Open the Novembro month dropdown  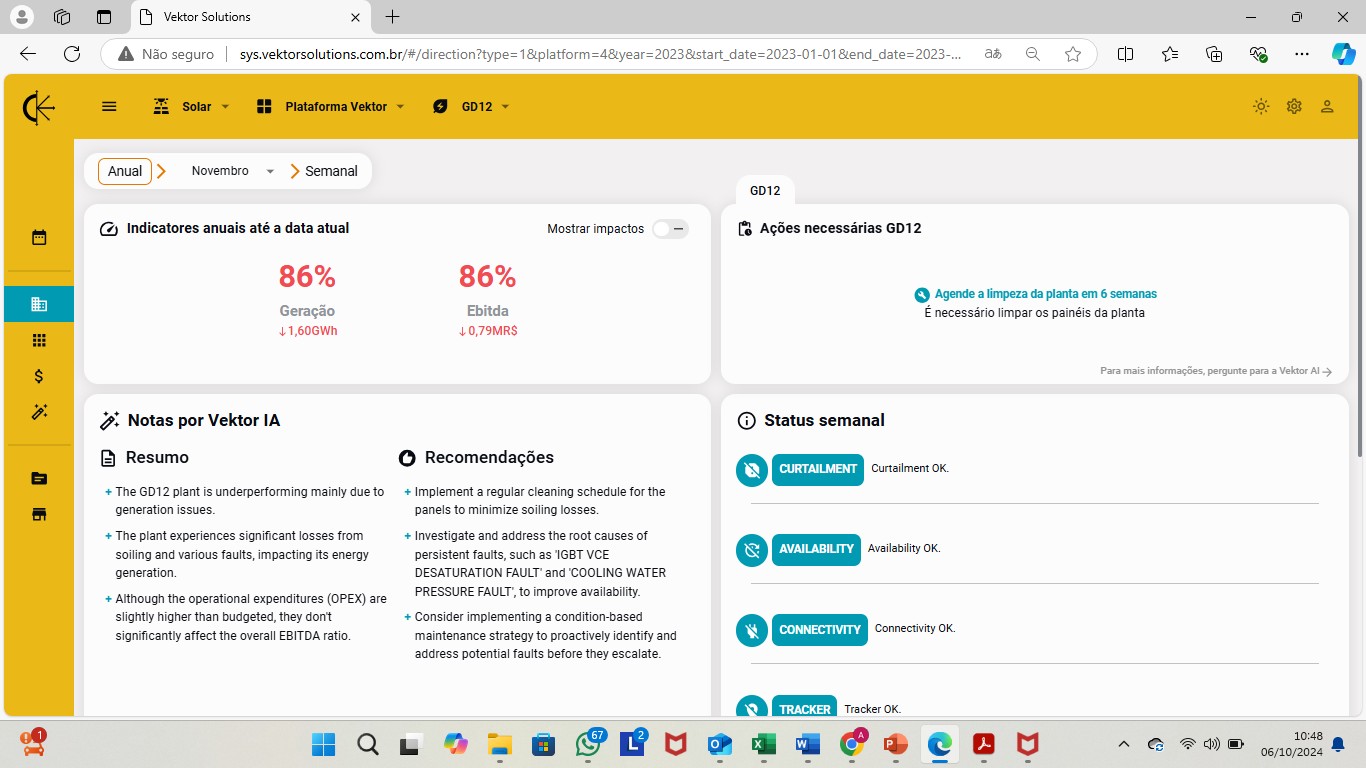click(x=232, y=171)
